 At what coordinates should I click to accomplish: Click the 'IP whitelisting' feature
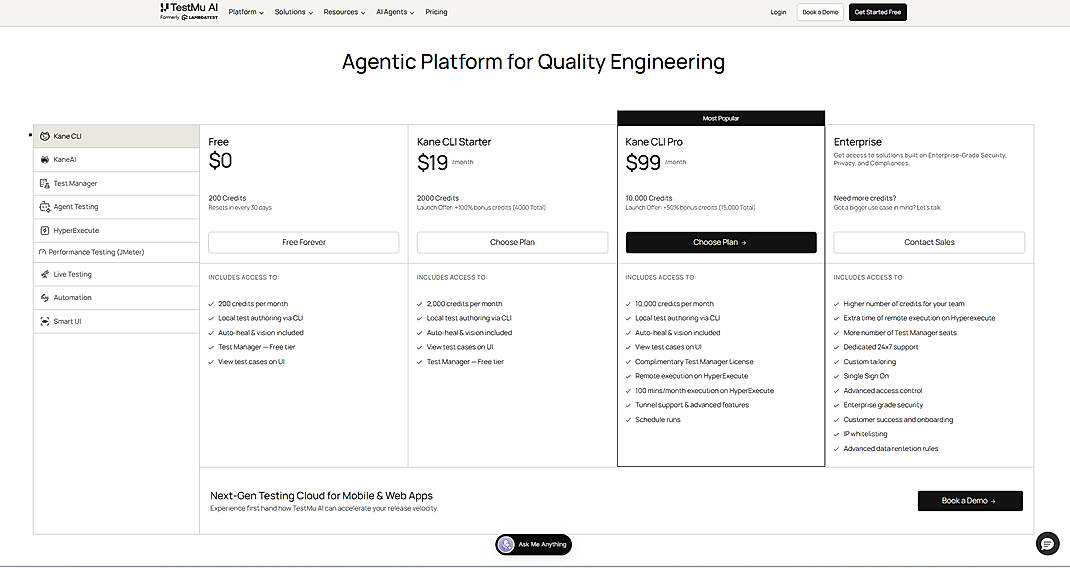point(865,434)
